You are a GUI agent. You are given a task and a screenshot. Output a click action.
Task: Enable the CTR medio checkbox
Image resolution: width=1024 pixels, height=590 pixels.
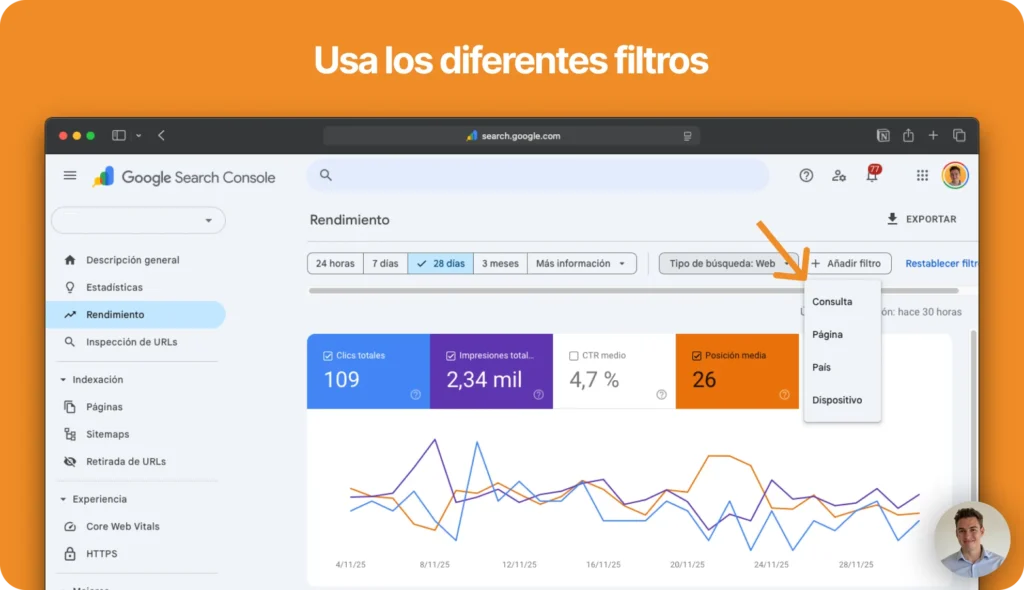click(573, 356)
